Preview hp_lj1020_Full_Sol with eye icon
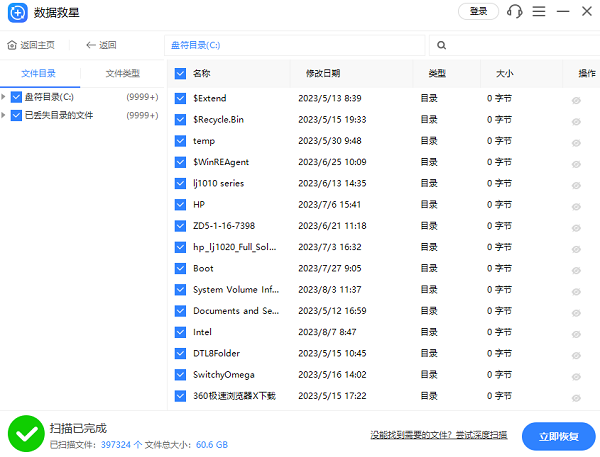The height and width of the screenshot is (457, 600). click(576, 249)
